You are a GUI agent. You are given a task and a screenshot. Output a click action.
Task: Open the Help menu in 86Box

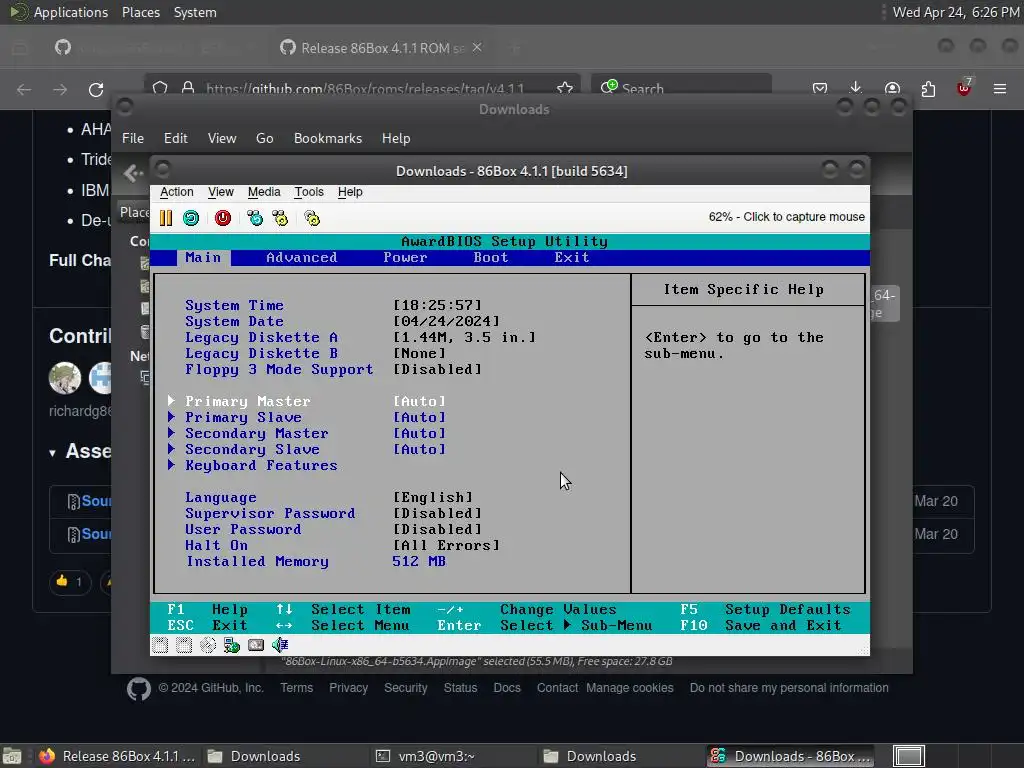click(350, 192)
